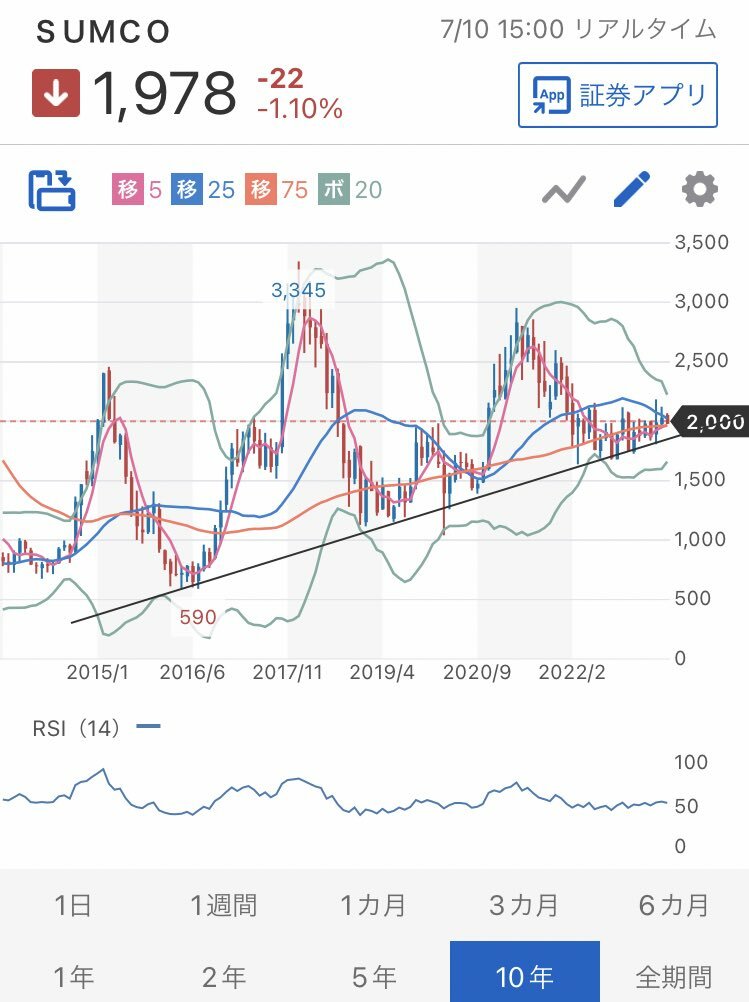Click the 2,500 price axis label
Viewport: 749px width, 1002px height.
[x=702, y=360]
